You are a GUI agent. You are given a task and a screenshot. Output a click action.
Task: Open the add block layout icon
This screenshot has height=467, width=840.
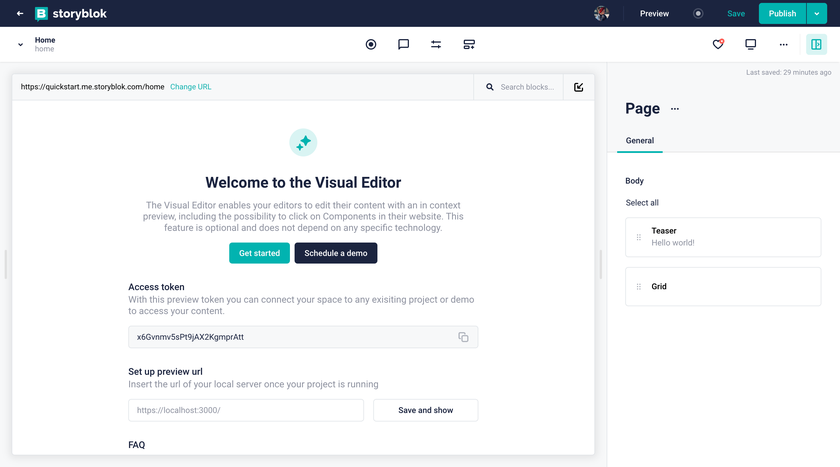(x=469, y=44)
